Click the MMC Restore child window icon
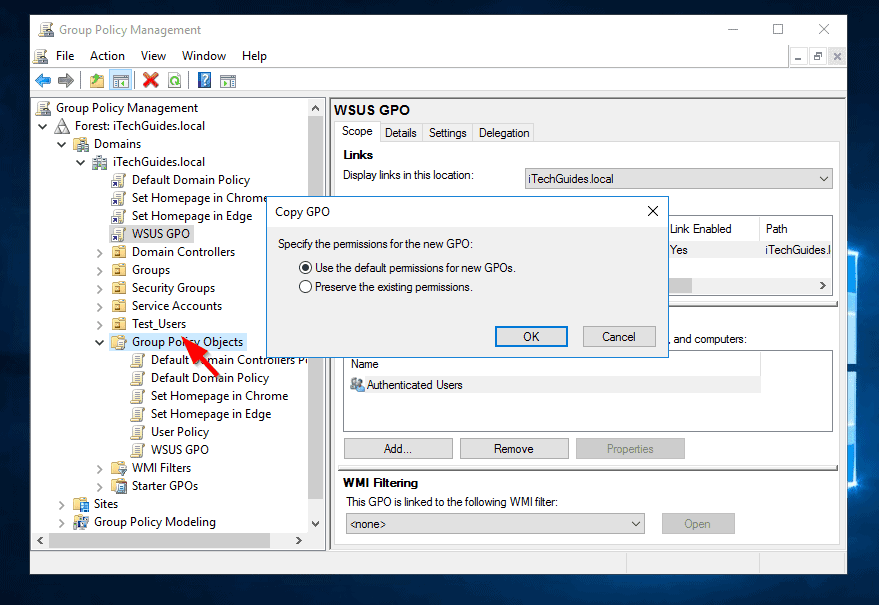Viewport: 879px width, 605px height. pyautogui.click(x=818, y=56)
